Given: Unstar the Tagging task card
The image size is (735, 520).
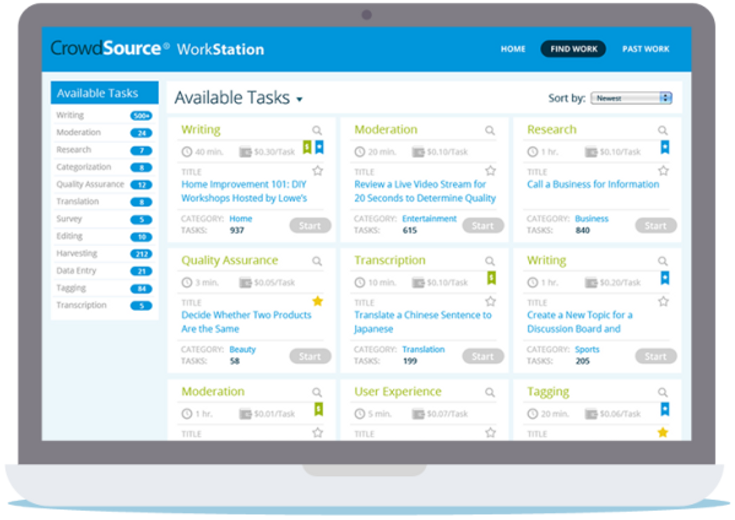Looking at the screenshot, I should 663,432.
